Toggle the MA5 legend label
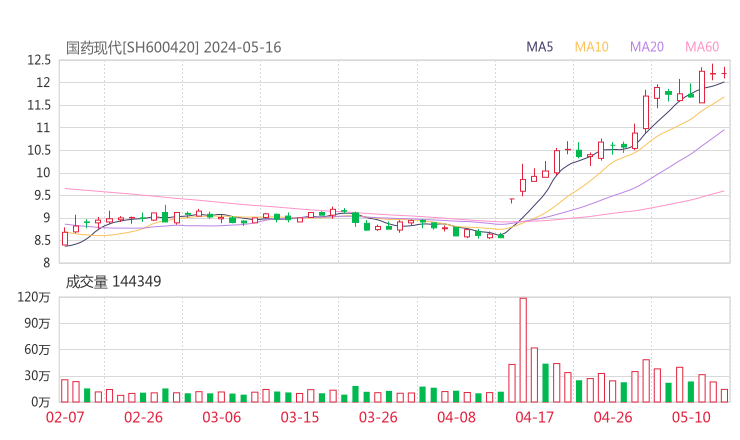Screen dimensions: 740x440 click(539, 47)
